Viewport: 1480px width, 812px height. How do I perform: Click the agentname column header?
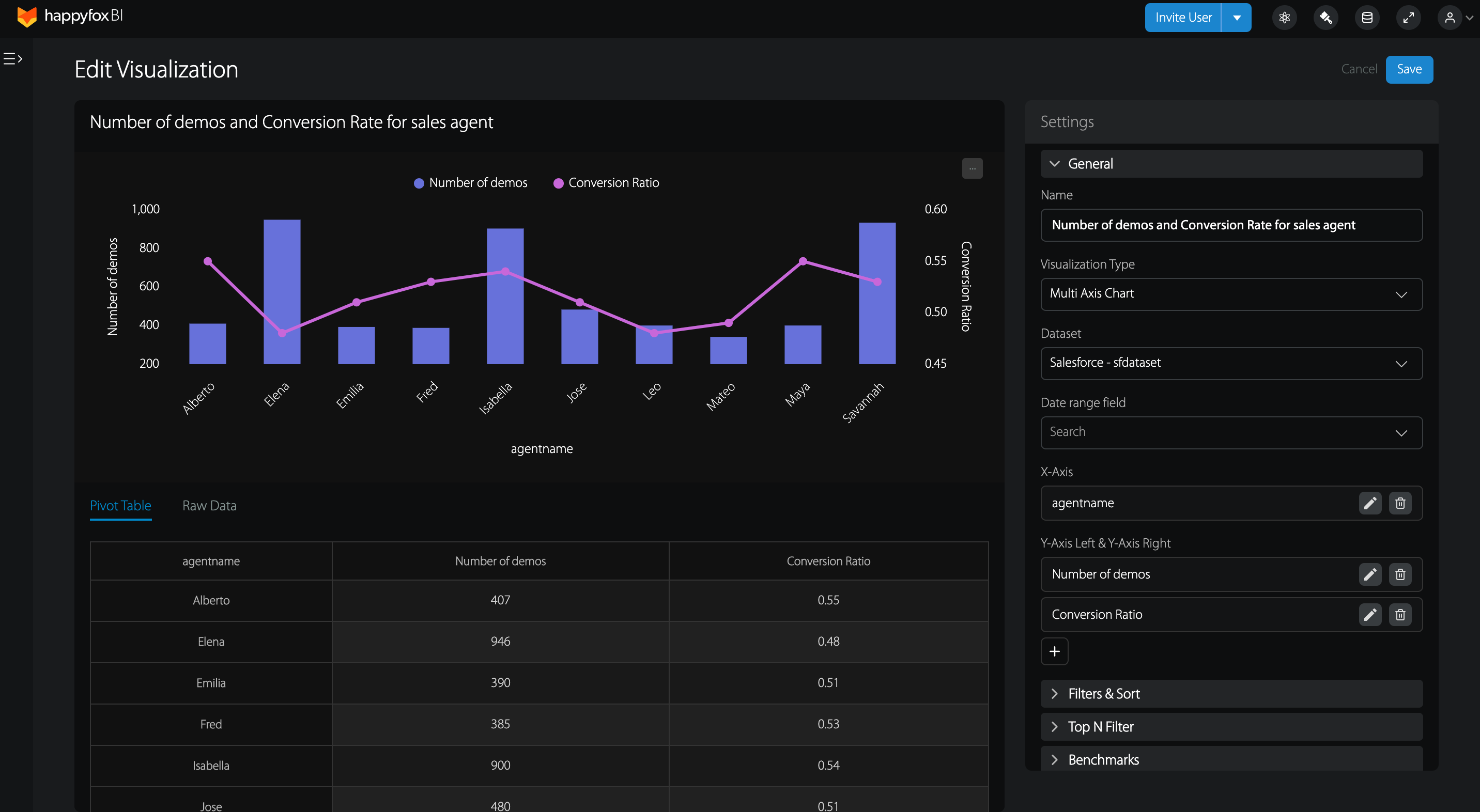click(x=211, y=561)
